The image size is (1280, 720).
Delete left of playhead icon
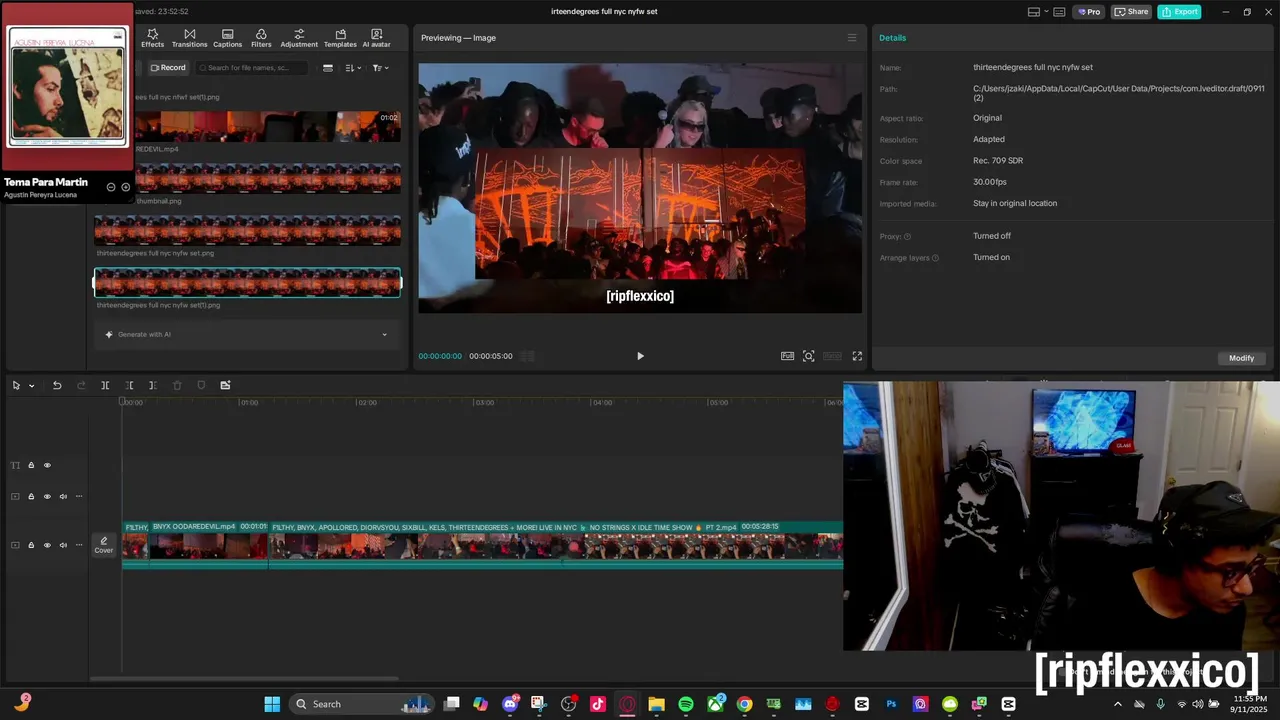129,385
